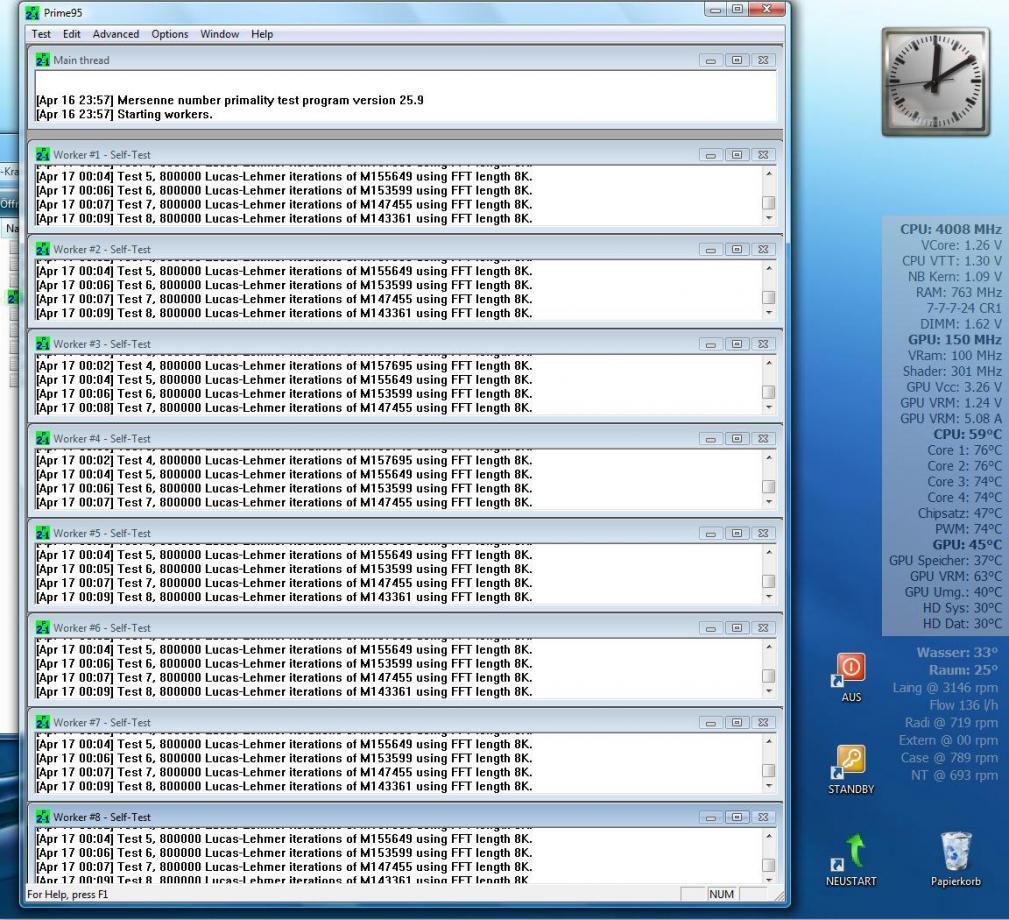Click the 'Starting workers.' log line
The height and width of the screenshot is (920, 1009).
pos(124,115)
